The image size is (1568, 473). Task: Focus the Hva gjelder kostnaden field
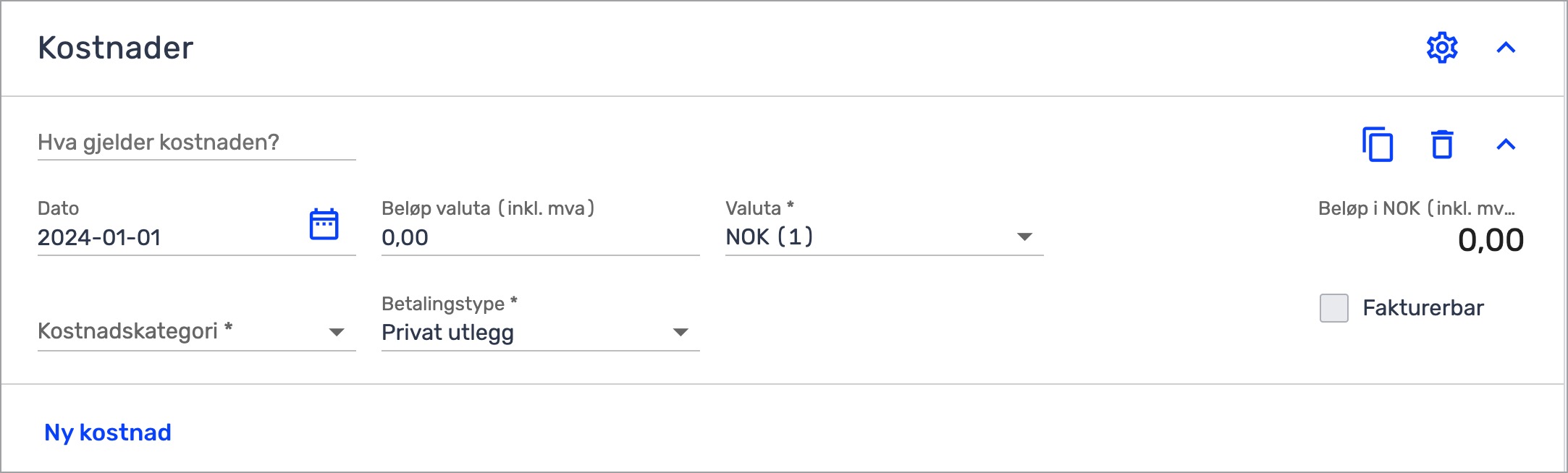click(196, 142)
